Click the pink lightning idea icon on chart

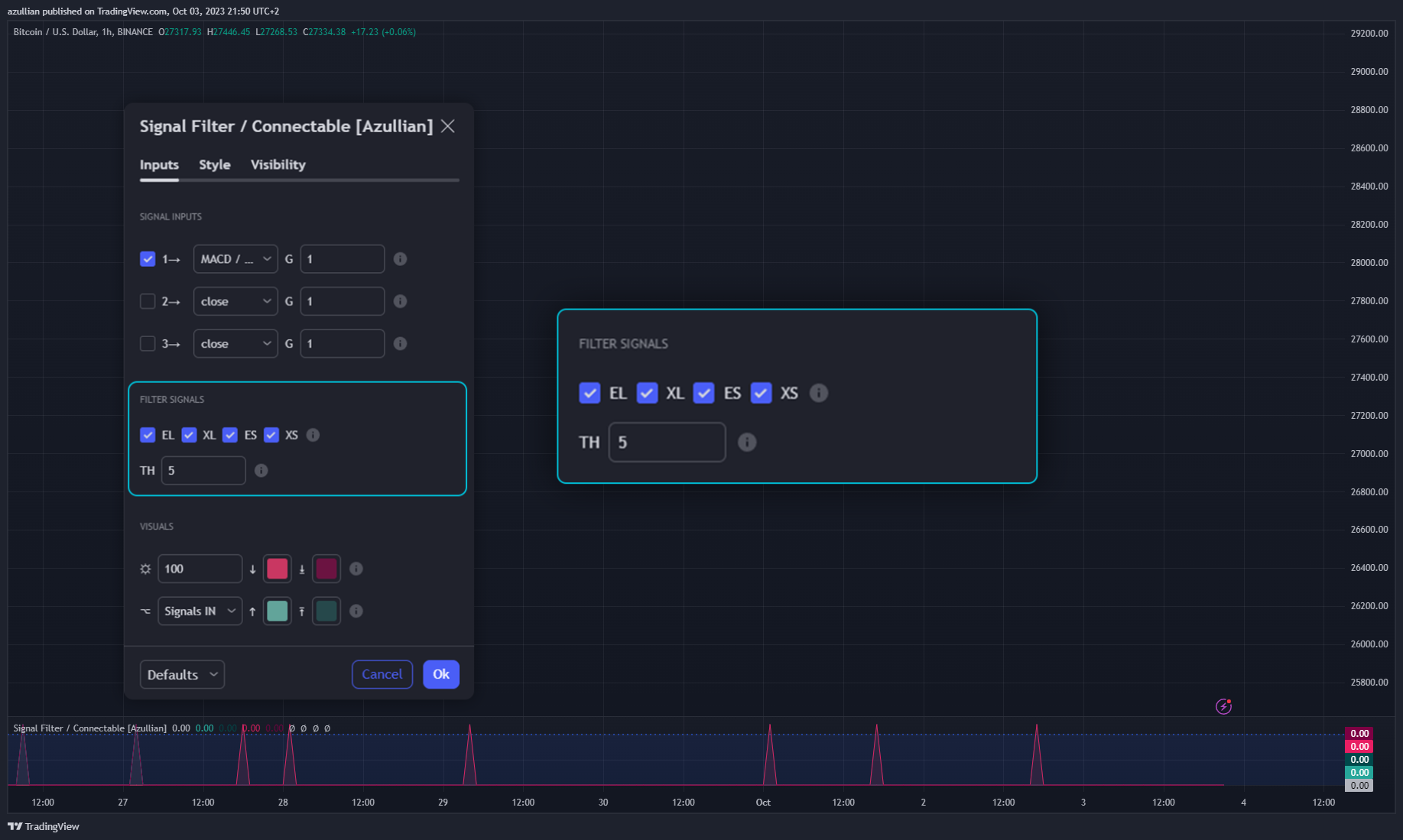tap(1223, 706)
